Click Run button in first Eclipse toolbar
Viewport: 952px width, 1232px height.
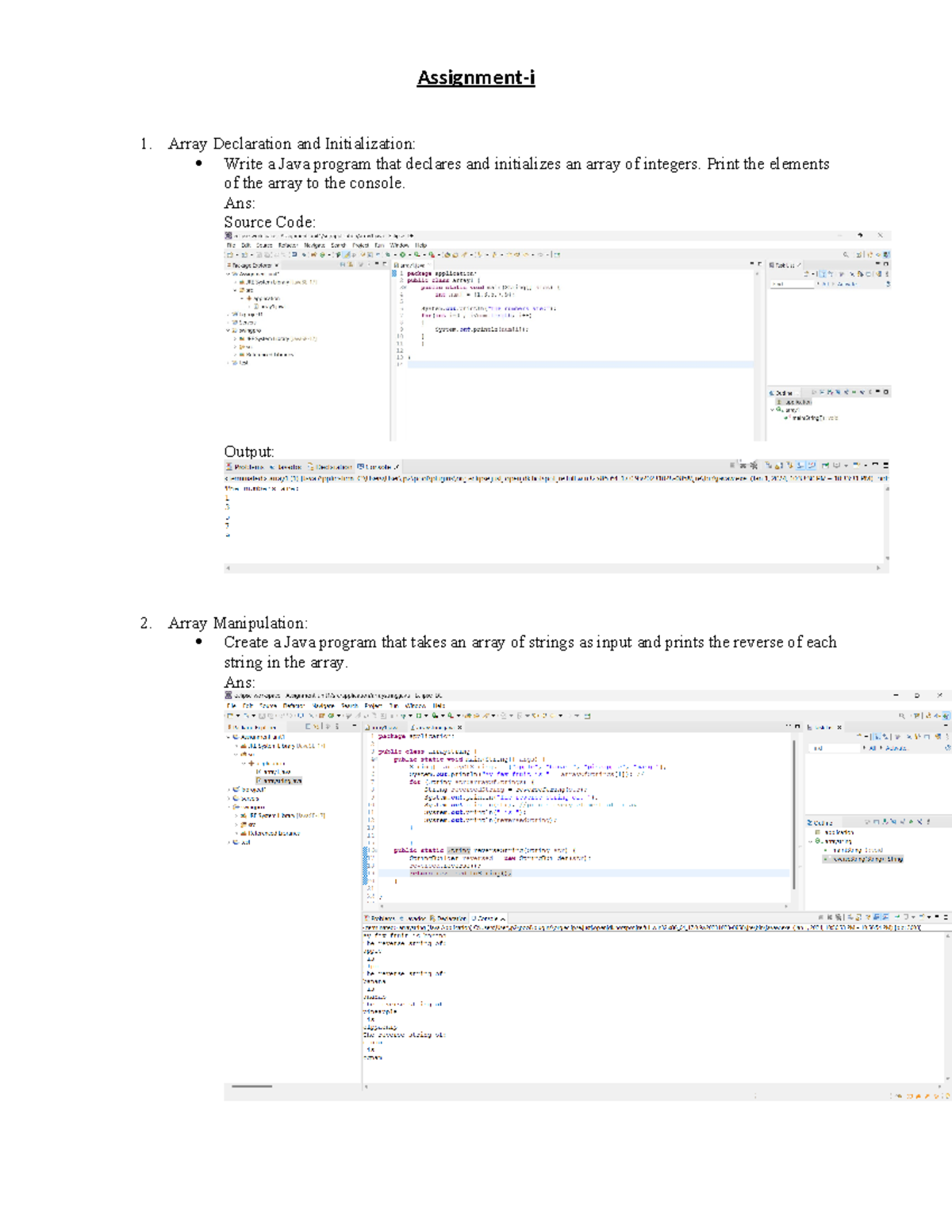coord(402,255)
